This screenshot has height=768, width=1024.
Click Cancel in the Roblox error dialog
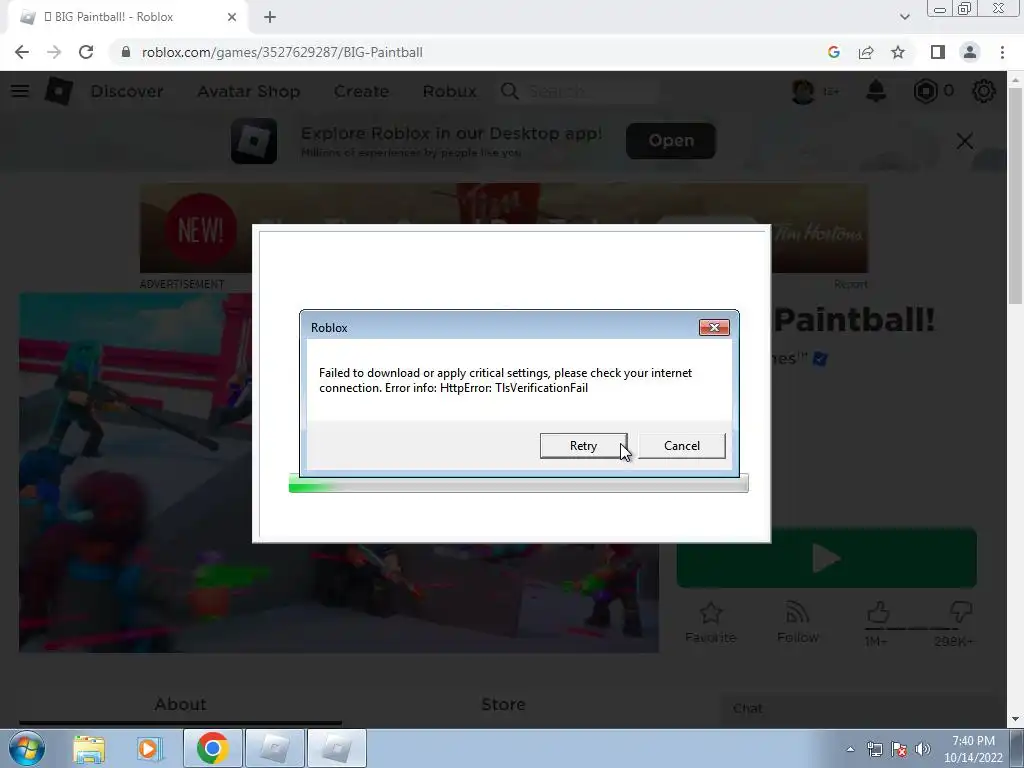[682, 445]
